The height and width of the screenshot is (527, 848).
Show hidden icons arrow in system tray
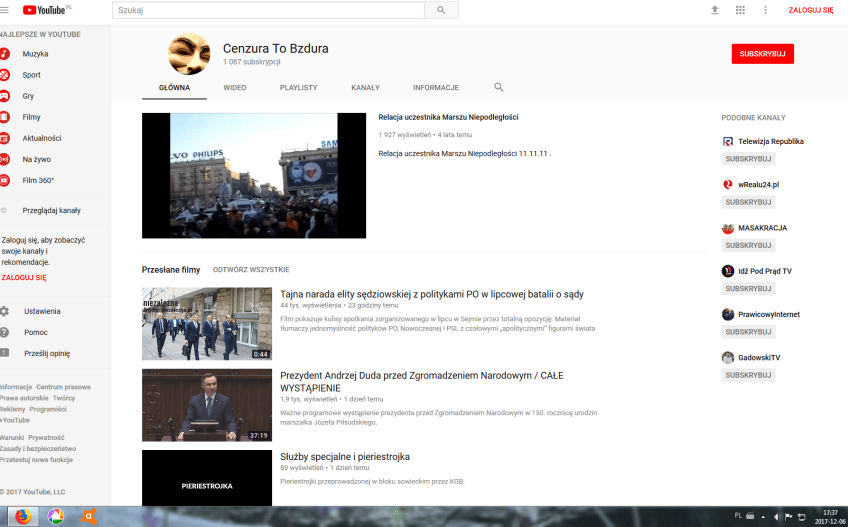coord(763,517)
